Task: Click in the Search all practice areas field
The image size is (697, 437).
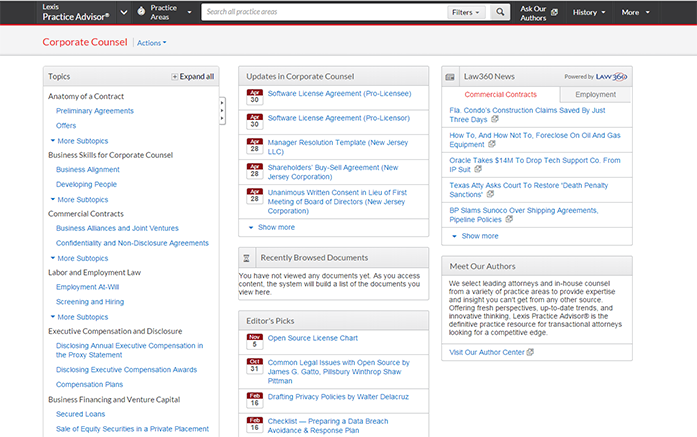Action: coord(324,12)
